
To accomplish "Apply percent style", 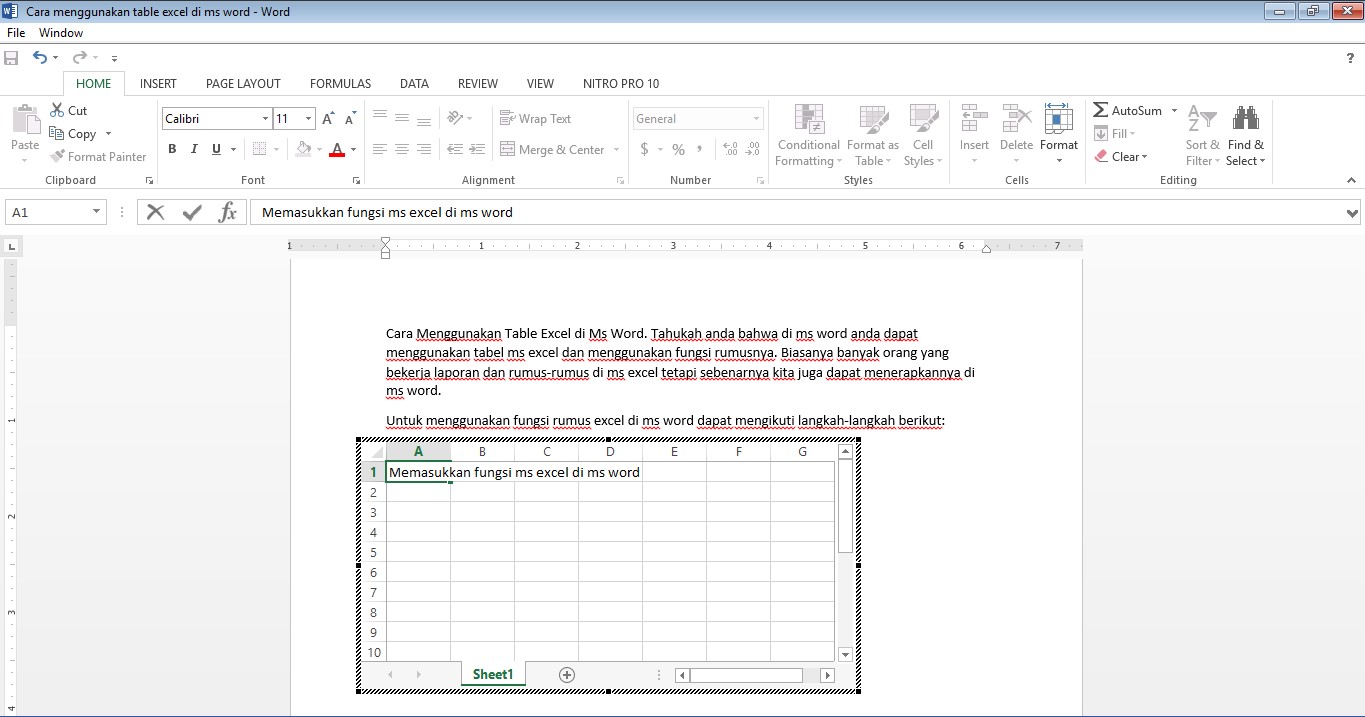I will pos(678,149).
